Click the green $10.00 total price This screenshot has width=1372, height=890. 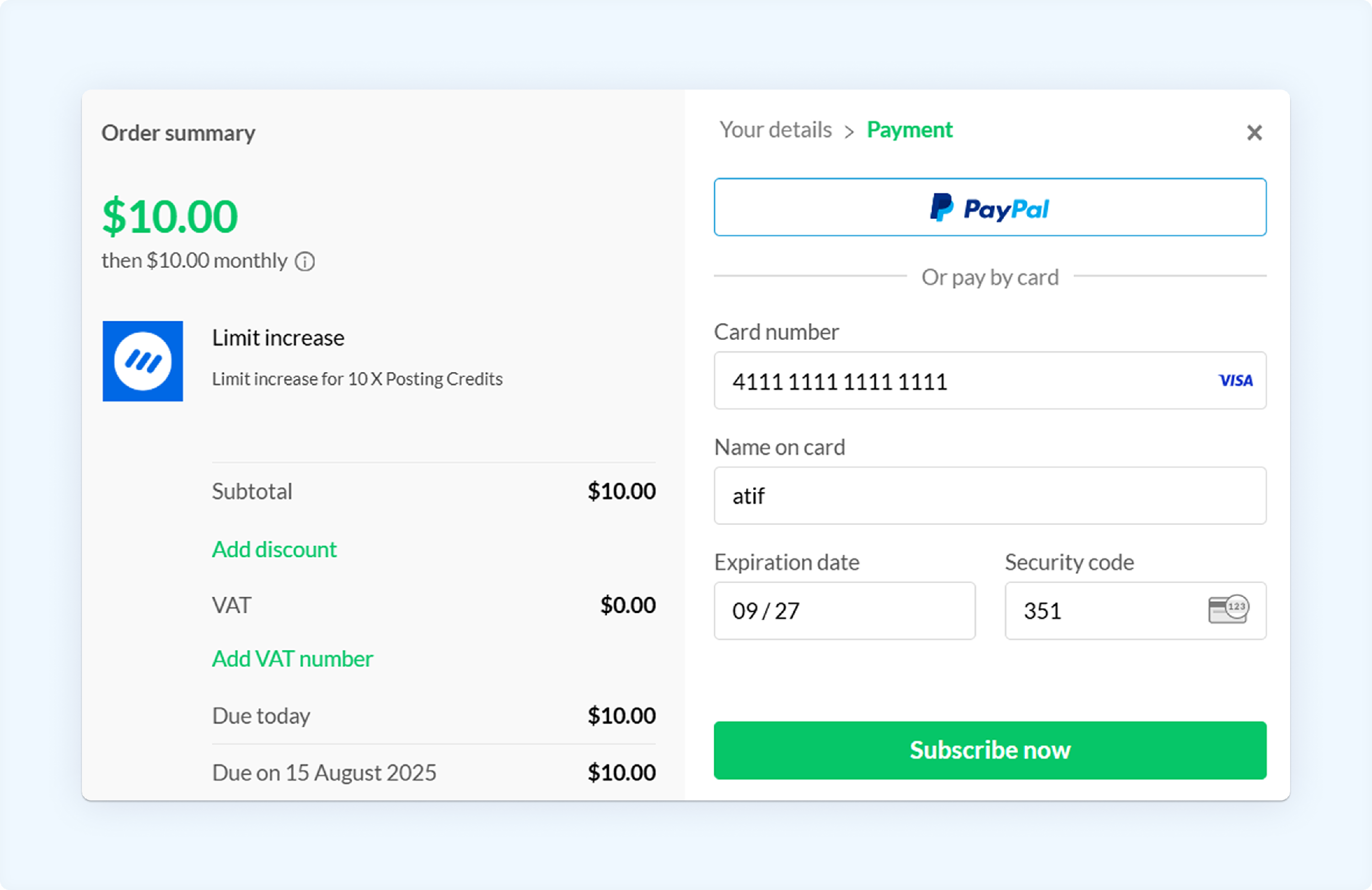170,216
